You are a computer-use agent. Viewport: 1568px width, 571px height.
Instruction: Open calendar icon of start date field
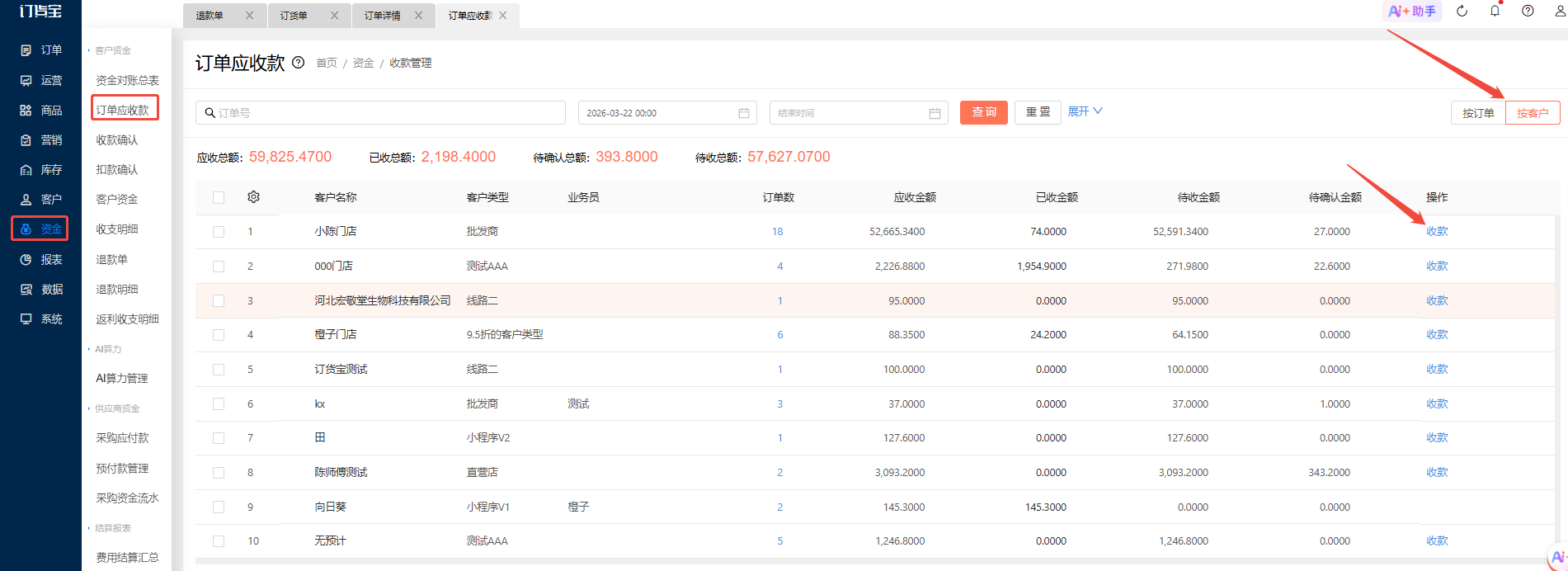click(744, 113)
